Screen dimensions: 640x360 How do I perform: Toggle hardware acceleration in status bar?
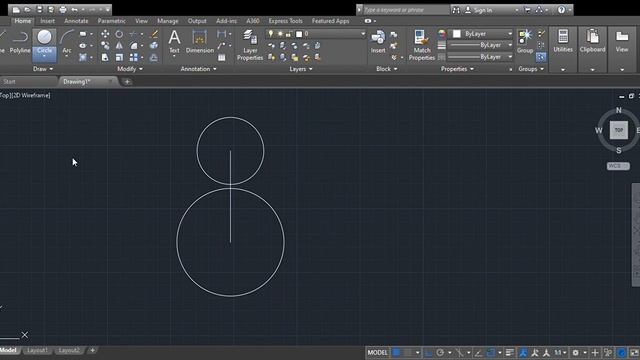tap(621, 352)
